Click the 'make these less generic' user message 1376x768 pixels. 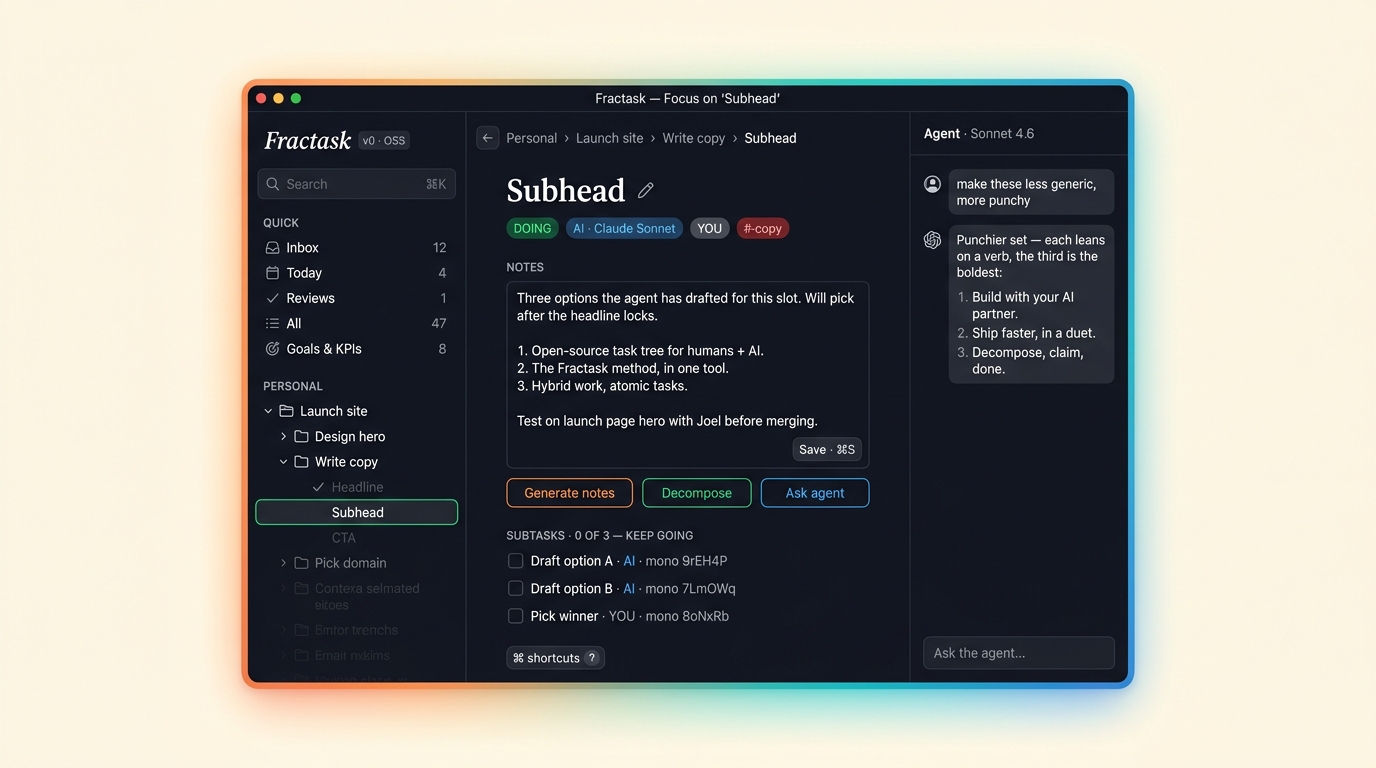1031,192
